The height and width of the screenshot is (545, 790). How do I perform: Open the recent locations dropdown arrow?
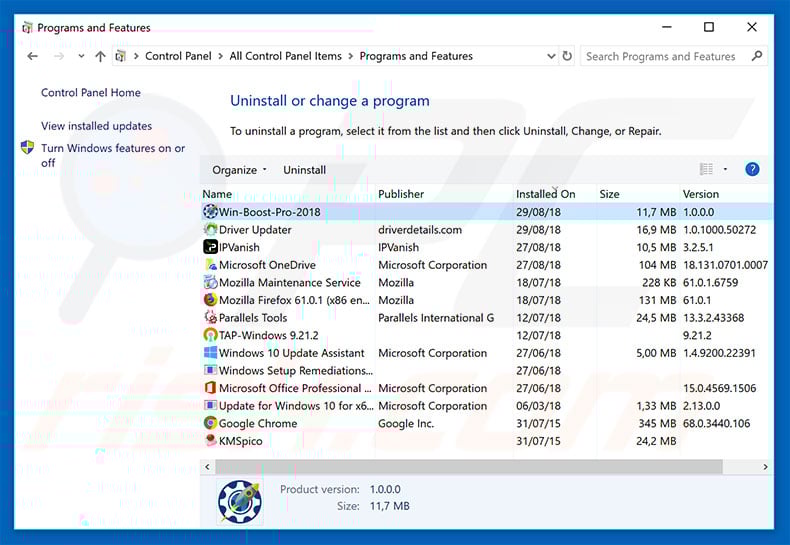coord(81,56)
